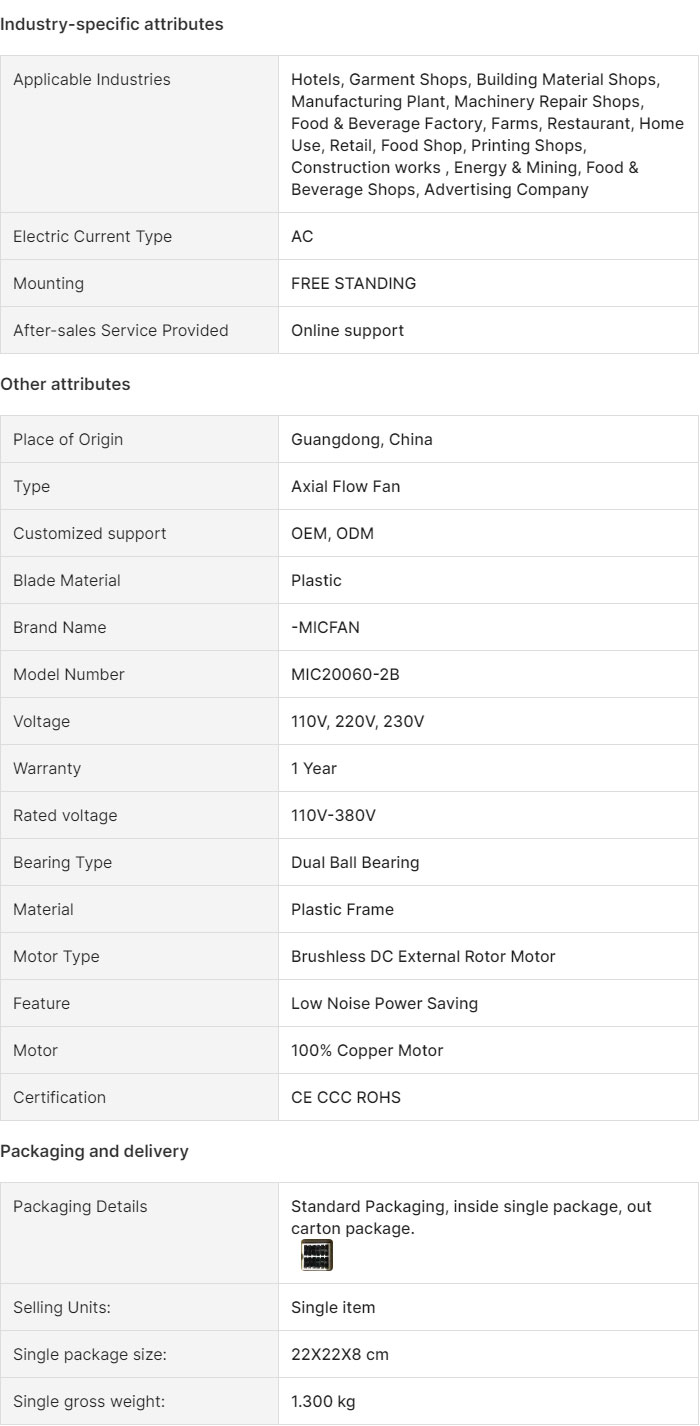Select the FREE STANDING mounting value
The height and width of the screenshot is (1426, 700).
(353, 284)
